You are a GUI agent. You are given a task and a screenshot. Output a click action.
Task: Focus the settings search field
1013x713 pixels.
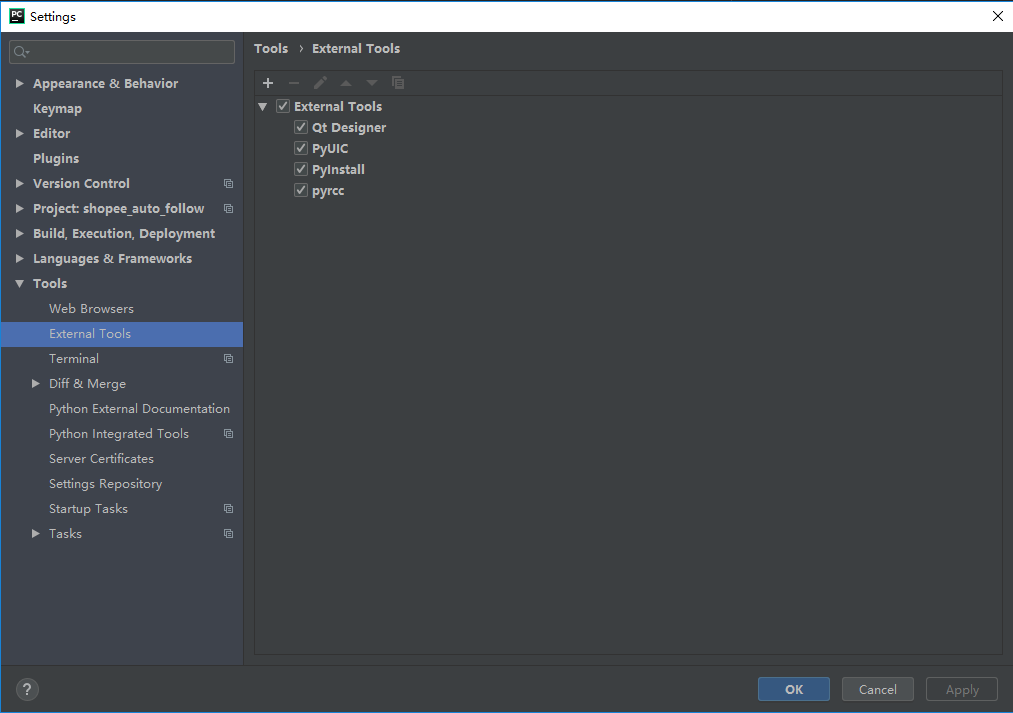pyautogui.click(x=122, y=52)
